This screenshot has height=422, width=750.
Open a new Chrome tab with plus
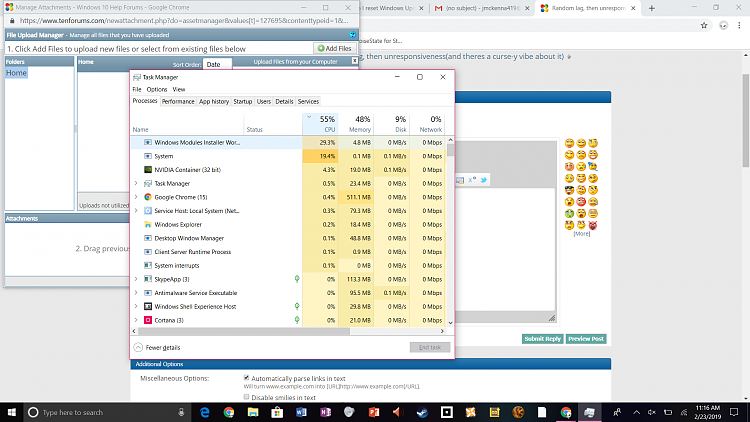(651, 8)
